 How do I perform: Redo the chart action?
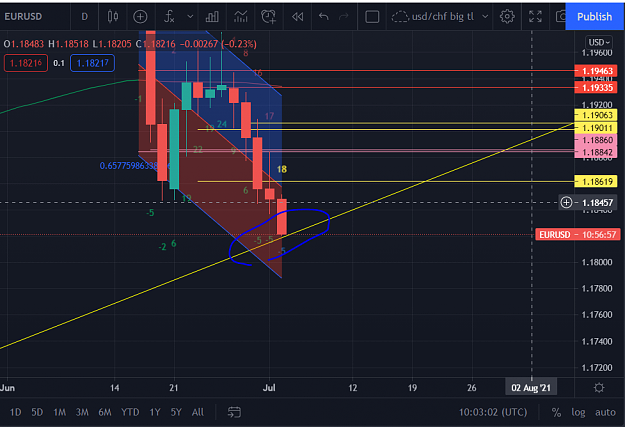coord(344,17)
